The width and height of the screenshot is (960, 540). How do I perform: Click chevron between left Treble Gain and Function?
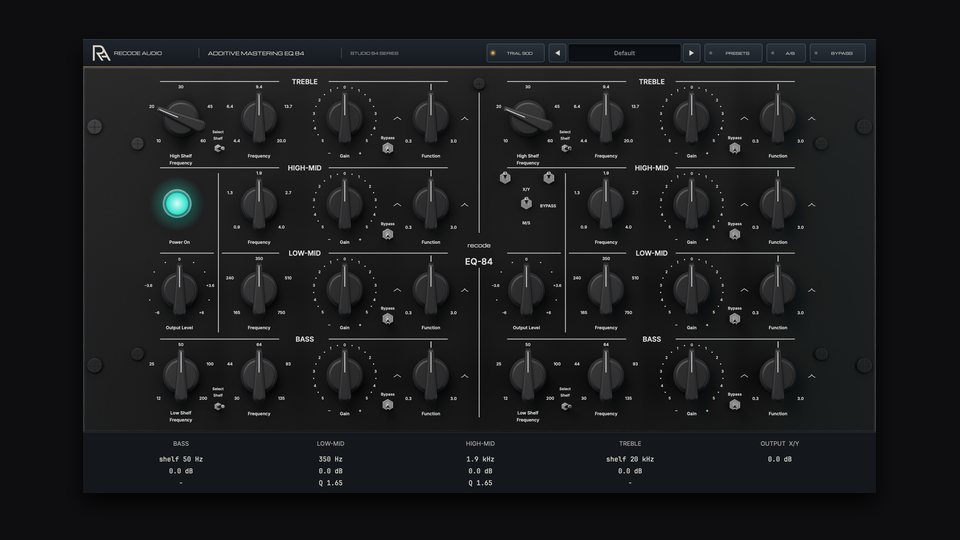pos(397,118)
